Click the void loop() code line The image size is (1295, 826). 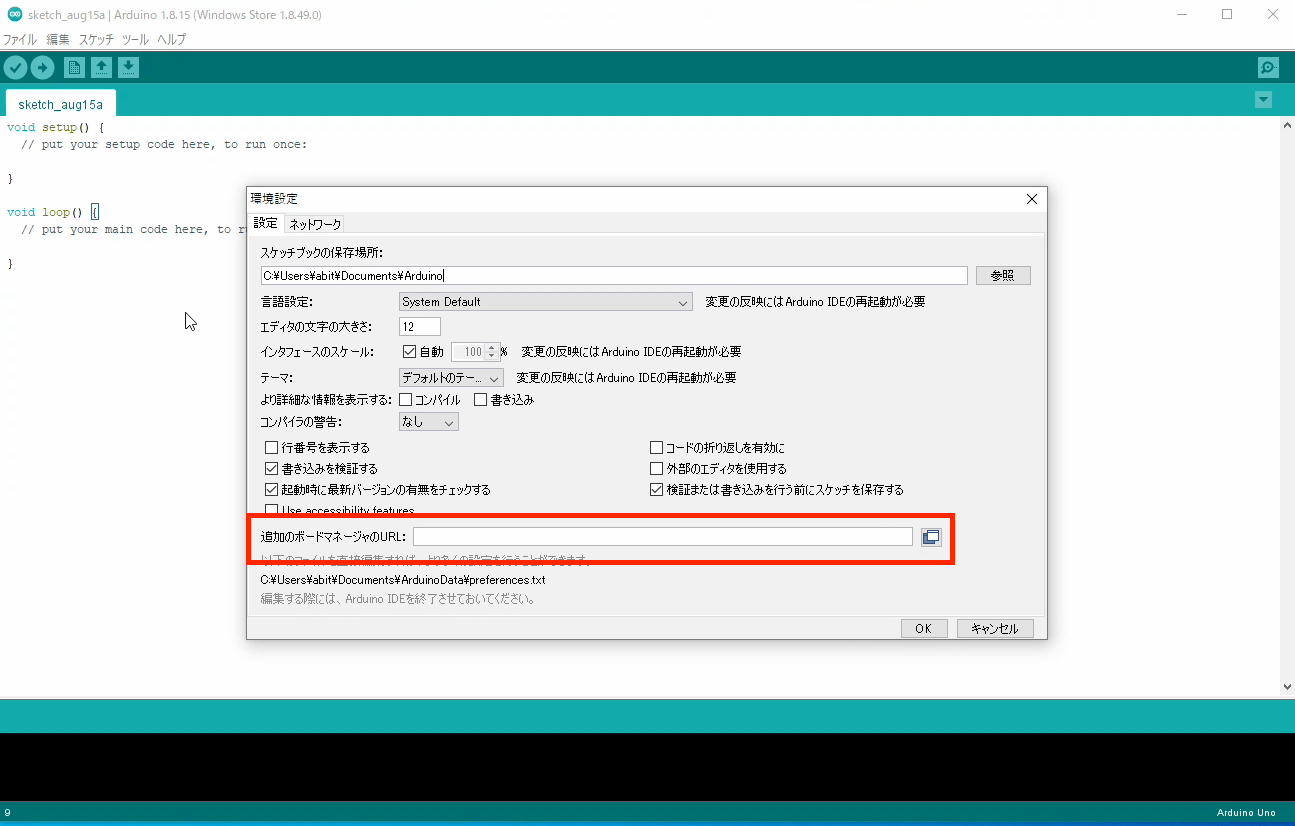(x=52, y=212)
